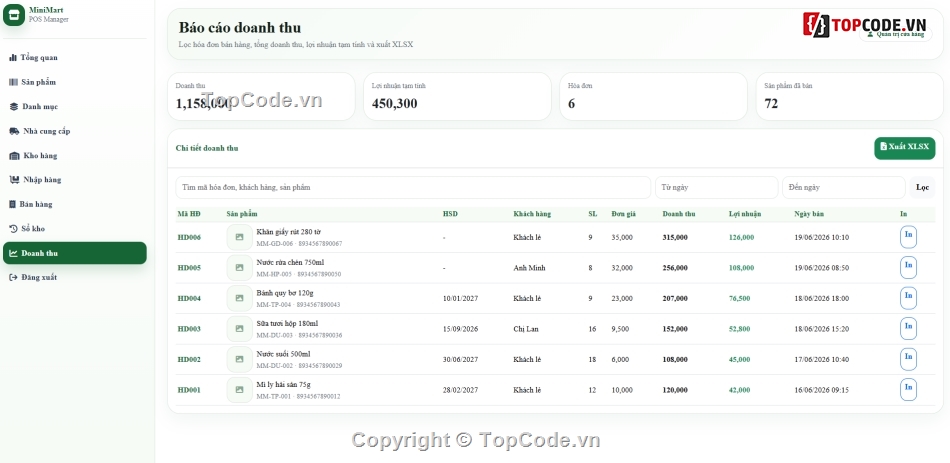Click the MiniMart store logo icon
Image resolution: width=950 pixels, height=463 pixels.
tap(14, 15)
